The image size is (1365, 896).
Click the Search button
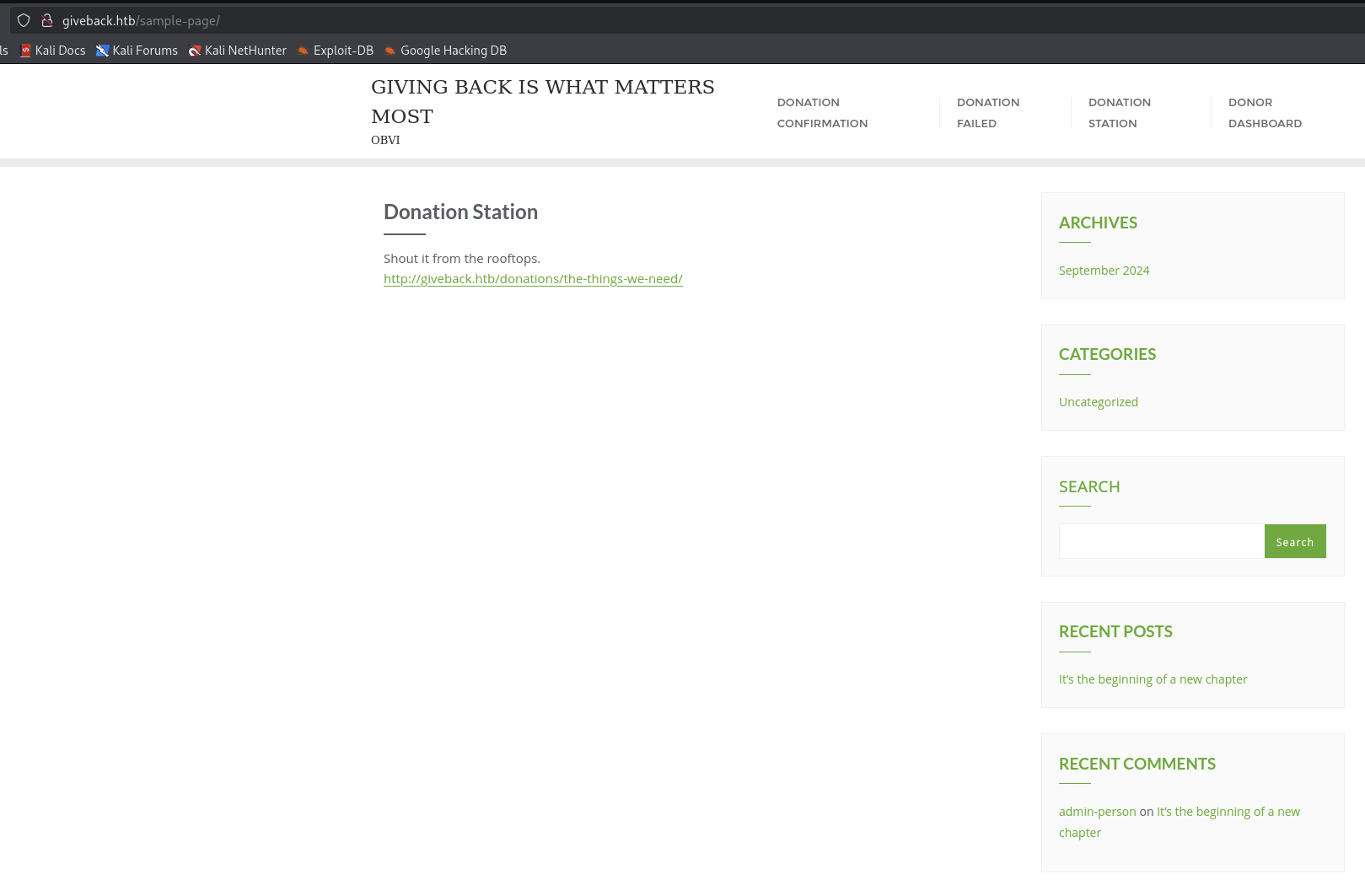pos(1295,541)
